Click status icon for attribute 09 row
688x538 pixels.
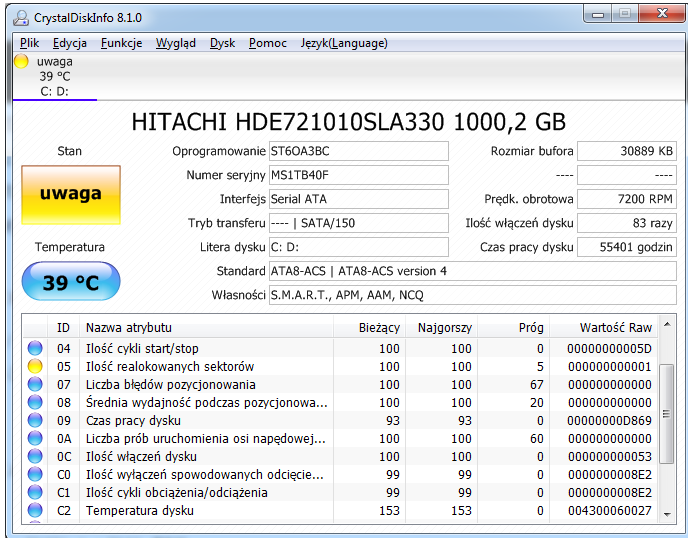(35, 420)
